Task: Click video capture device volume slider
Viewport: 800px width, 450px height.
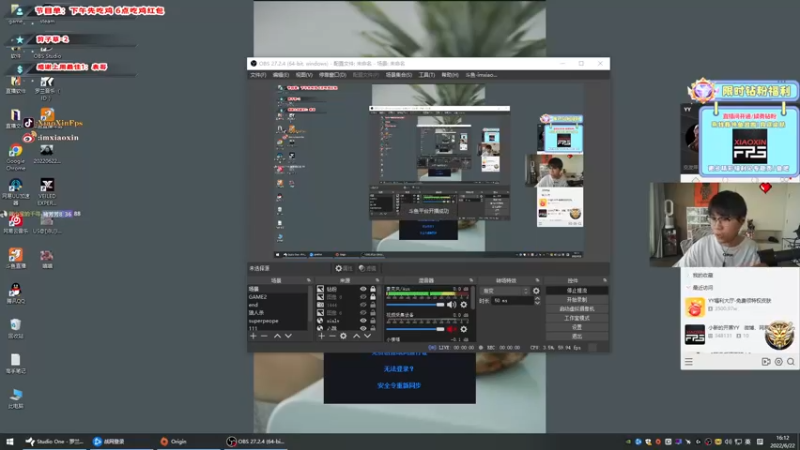Action: click(x=415, y=329)
